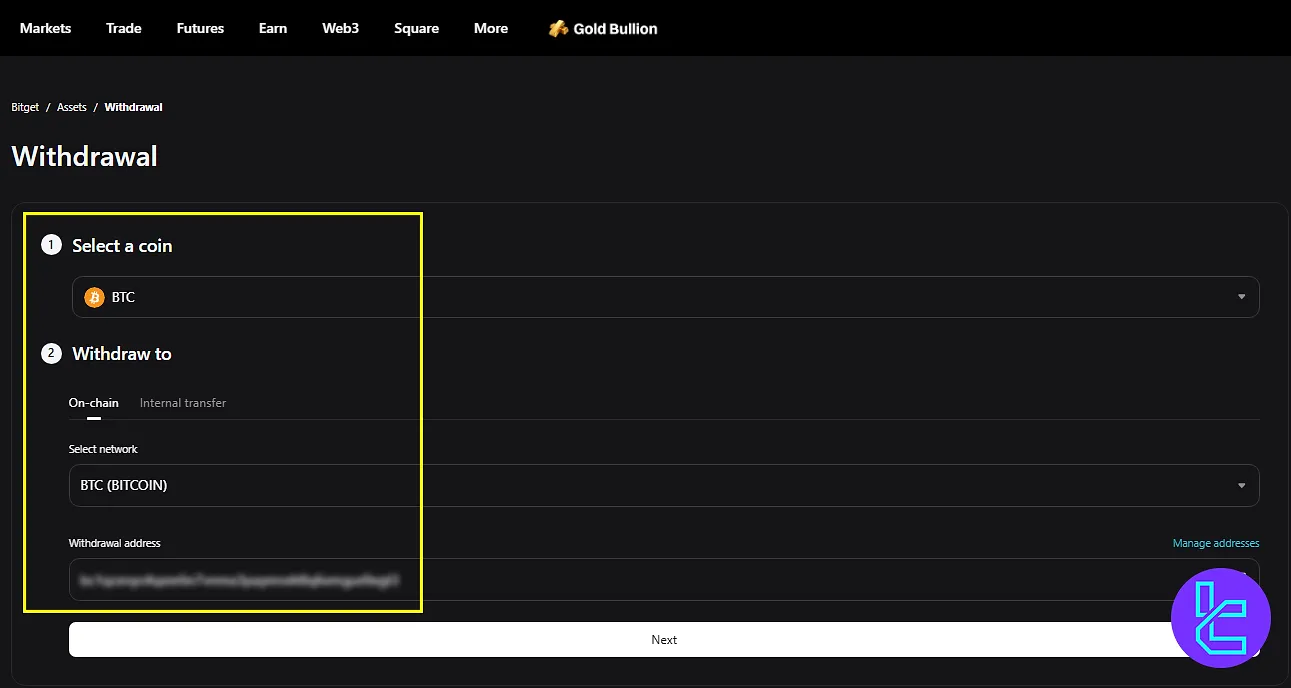This screenshot has height=688, width=1291.
Task: Open the More menu
Action: tap(491, 28)
